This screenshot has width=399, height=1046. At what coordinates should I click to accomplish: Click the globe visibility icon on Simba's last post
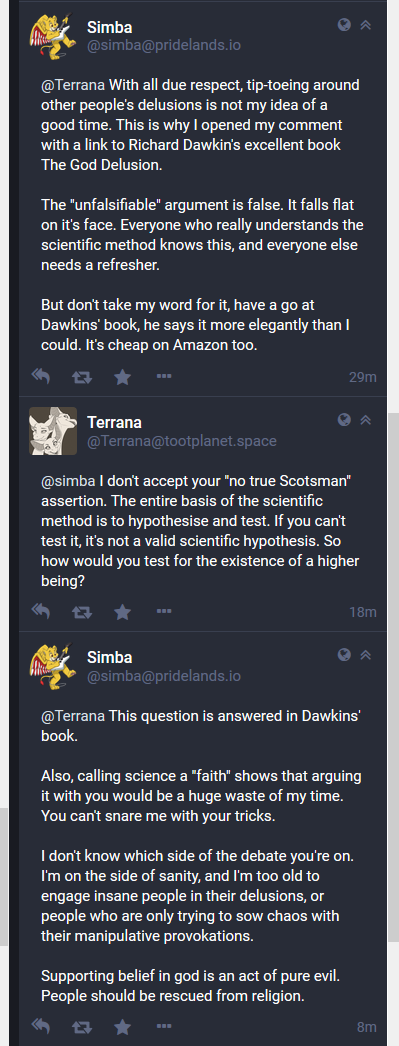click(344, 654)
